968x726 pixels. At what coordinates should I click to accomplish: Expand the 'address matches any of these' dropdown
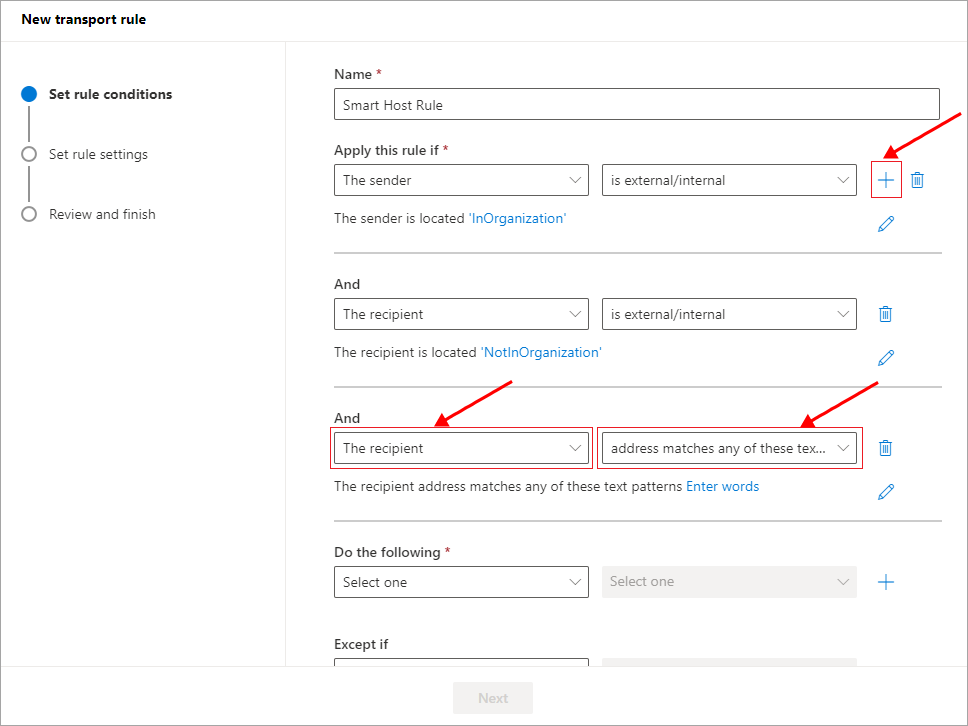(729, 448)
